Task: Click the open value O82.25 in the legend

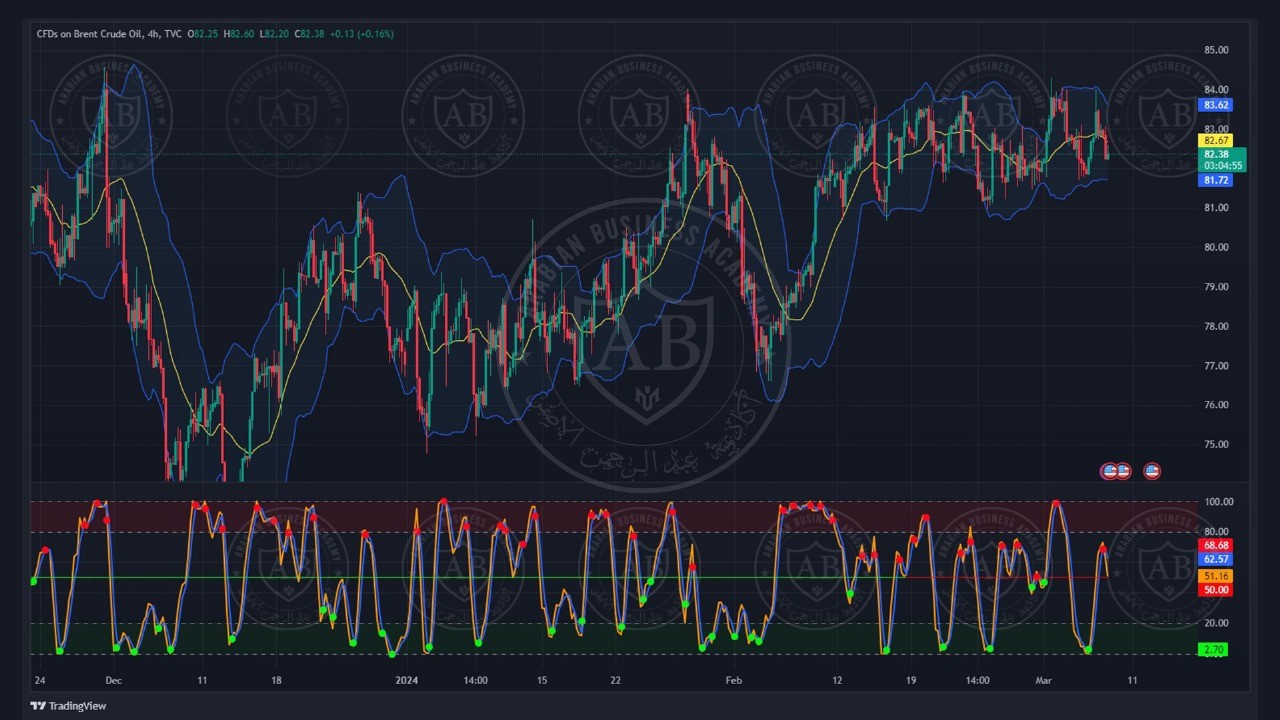Action: tap(205, 34)
